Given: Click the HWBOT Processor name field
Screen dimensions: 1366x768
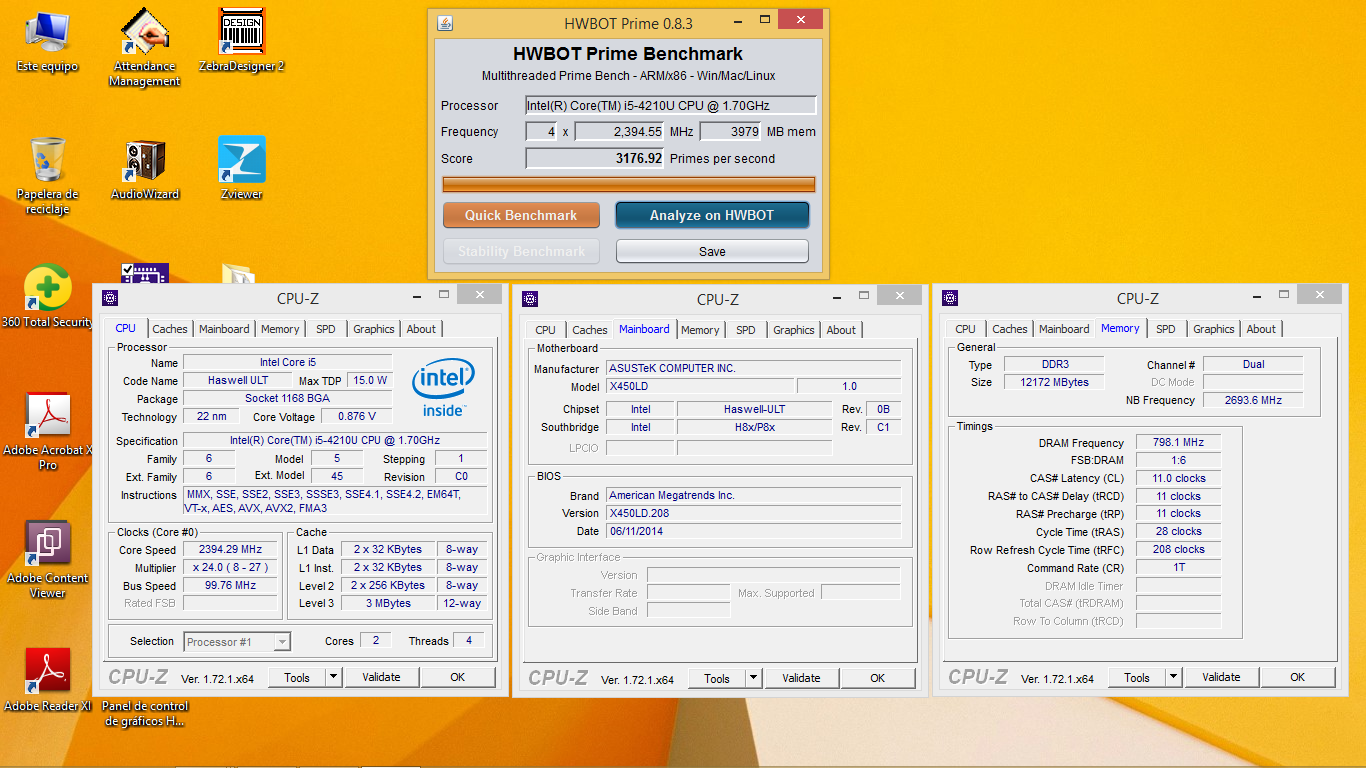Looking at the screenshot, I should point(671,105).
